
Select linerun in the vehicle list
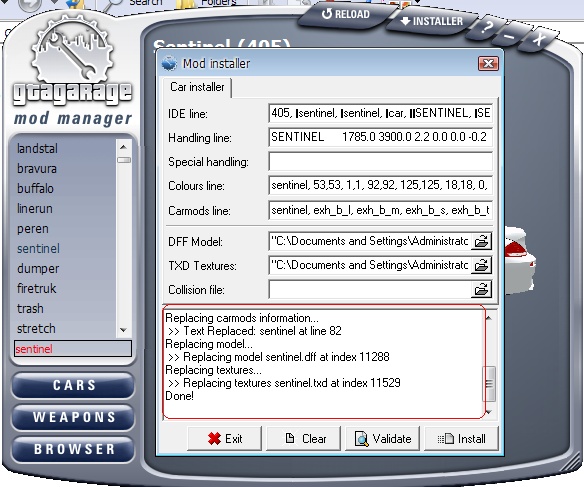tap(35, 209)
